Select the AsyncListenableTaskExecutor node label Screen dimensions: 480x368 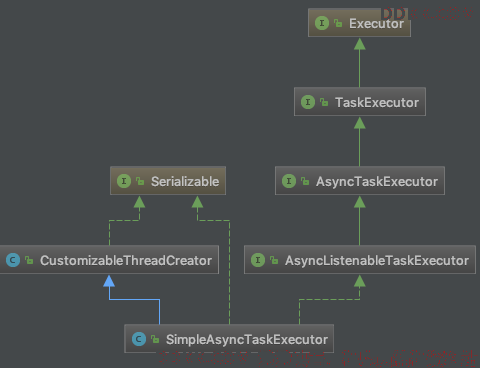(x=377, y=260)
